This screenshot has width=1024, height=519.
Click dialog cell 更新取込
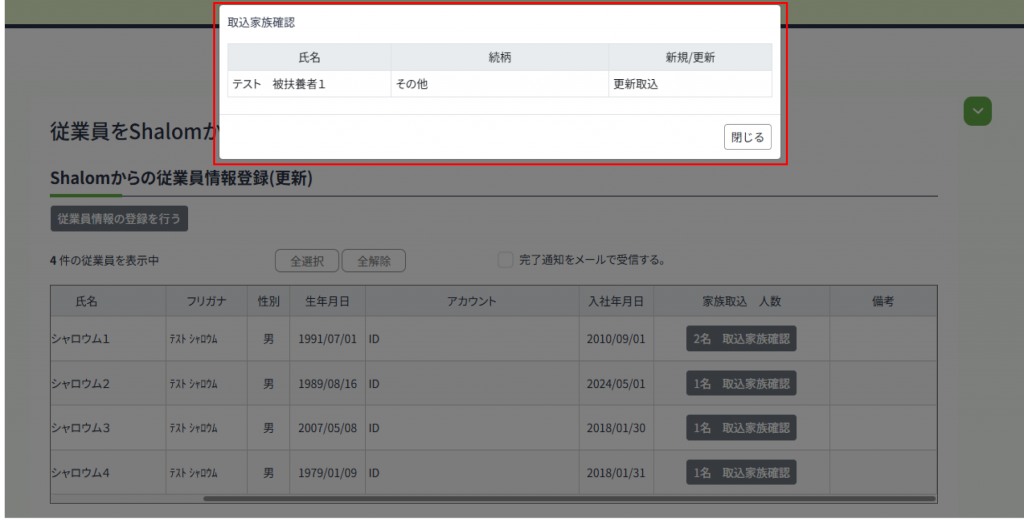click(x=690, y=84)
